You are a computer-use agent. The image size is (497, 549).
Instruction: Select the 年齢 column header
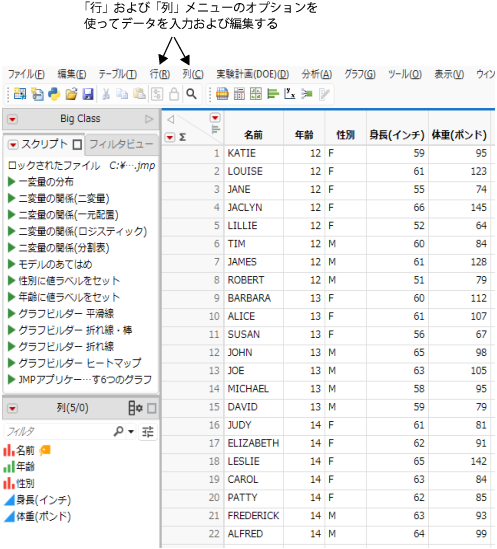coord(304,135)
